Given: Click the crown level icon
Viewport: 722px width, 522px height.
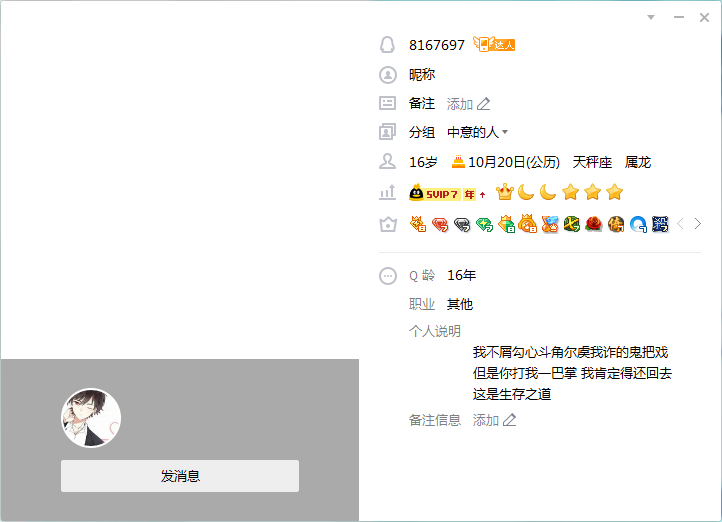Looking at the screenshot, I should pos(505,192).
